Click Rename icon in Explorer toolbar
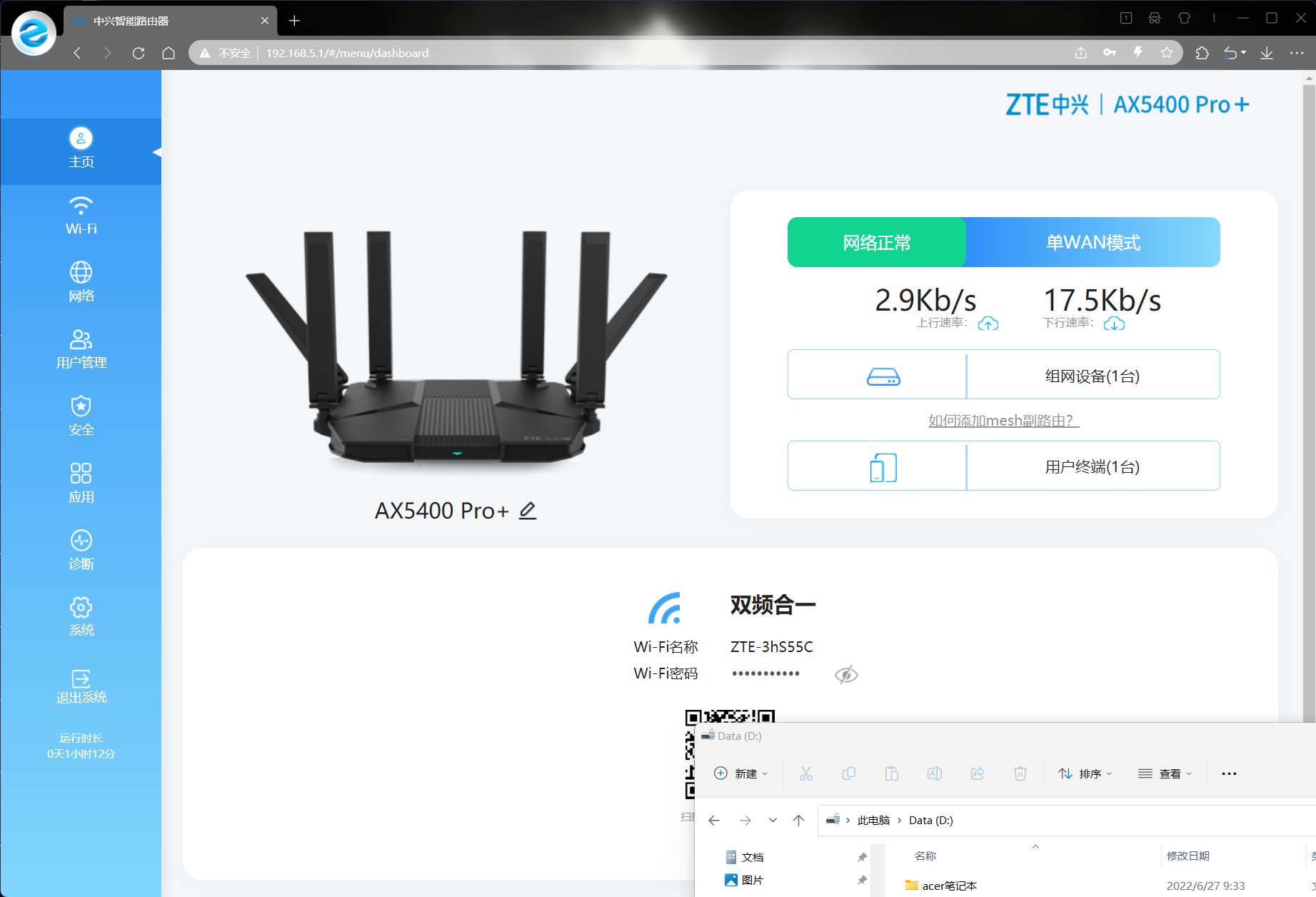The image size is (1316, 897). point(935,773)
